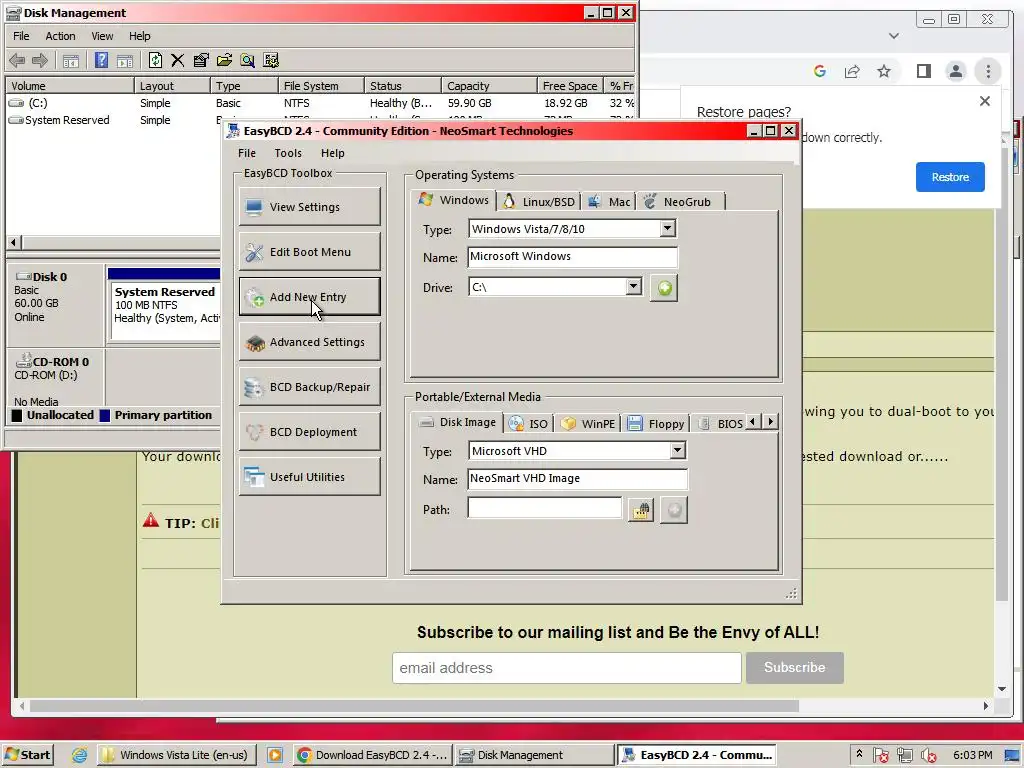Click the Chrome profile avatar icon
The width and height of the screenshot is (1024, 768).
[955, 71]
